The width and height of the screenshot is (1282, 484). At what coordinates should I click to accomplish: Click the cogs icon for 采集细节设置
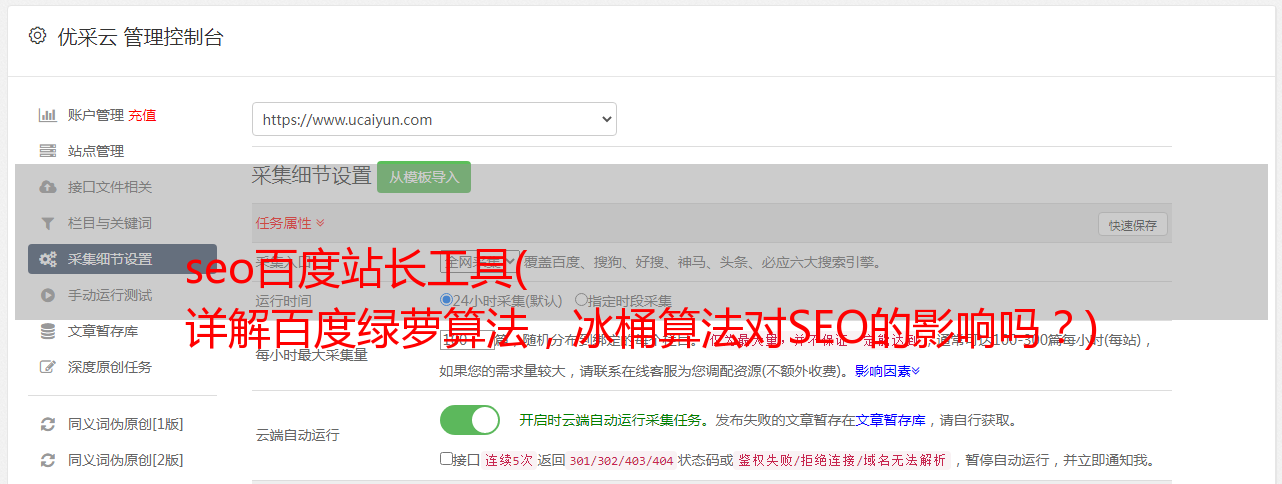click(47, 259)
